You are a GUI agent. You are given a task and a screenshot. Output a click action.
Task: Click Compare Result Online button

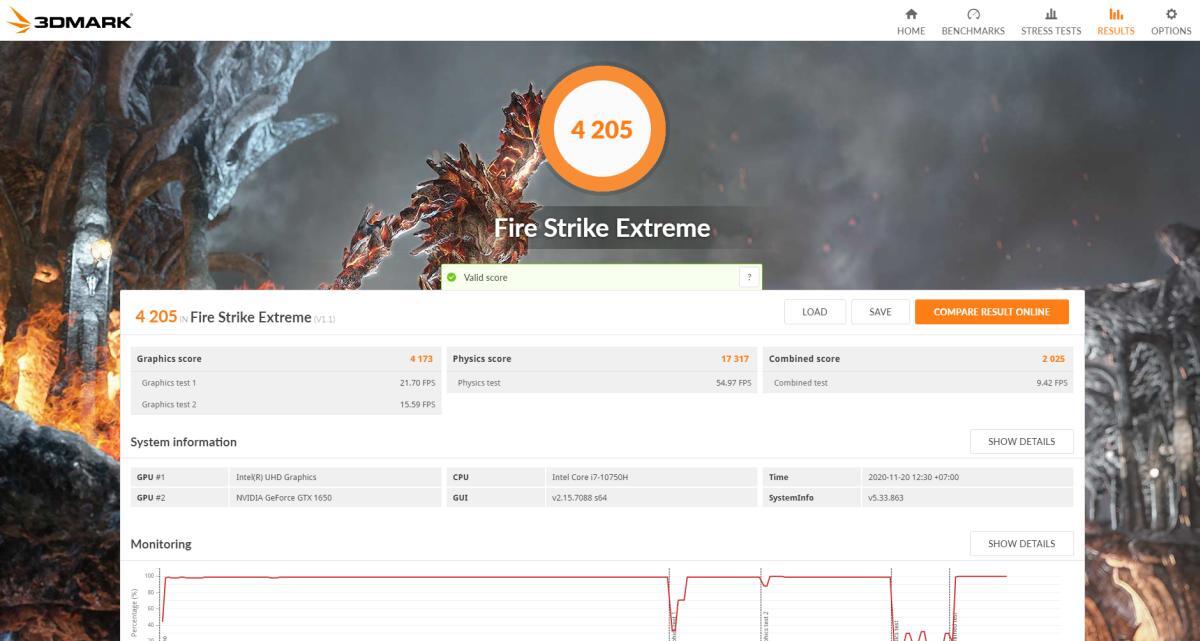point(991,312)
